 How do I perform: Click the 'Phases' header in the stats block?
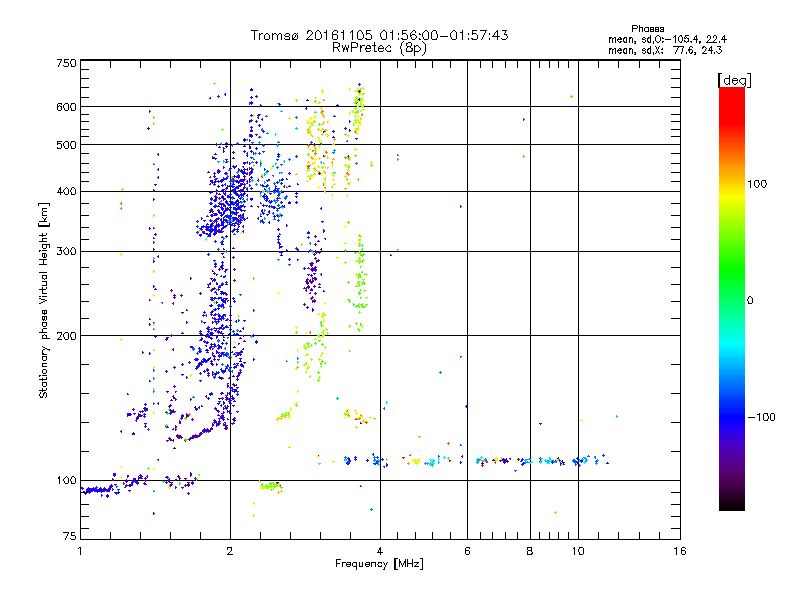[x=647, y=29]
